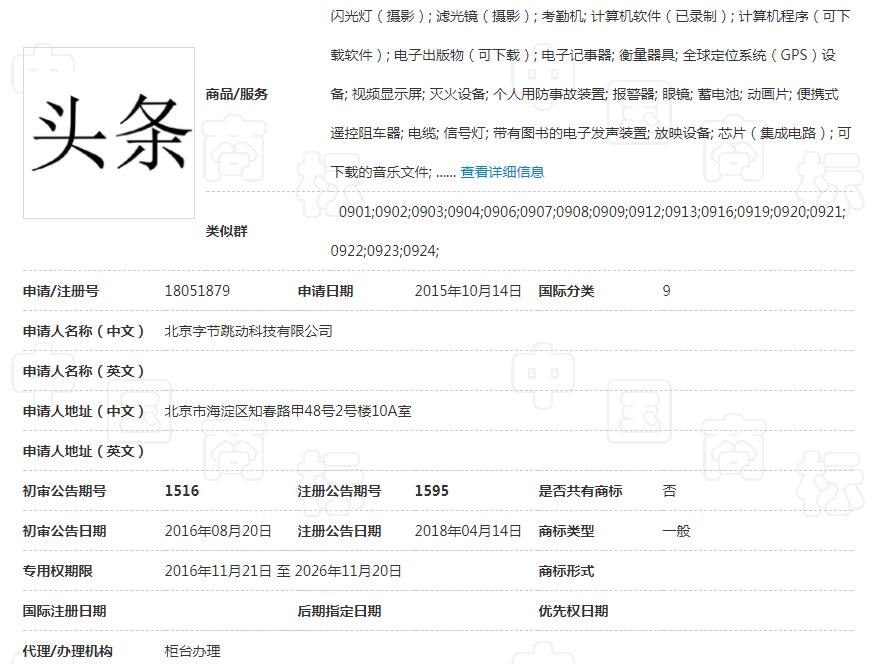Click the 类似群 row label
874x664 pixels.
(x=226, y=231)
